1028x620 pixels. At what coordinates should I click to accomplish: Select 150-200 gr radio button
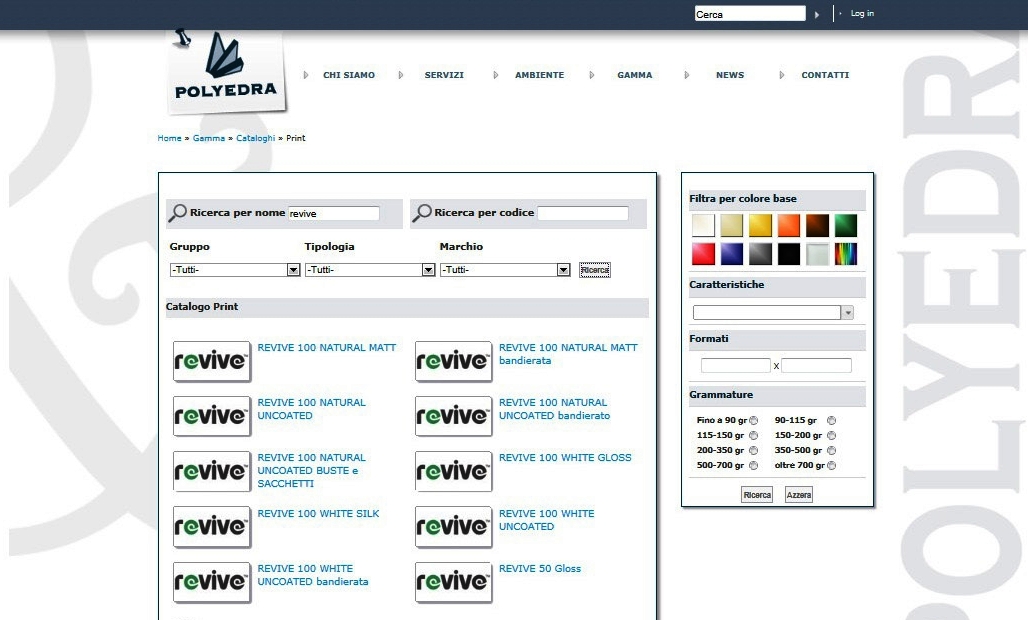pyautogui.click(x=831, y=436)
